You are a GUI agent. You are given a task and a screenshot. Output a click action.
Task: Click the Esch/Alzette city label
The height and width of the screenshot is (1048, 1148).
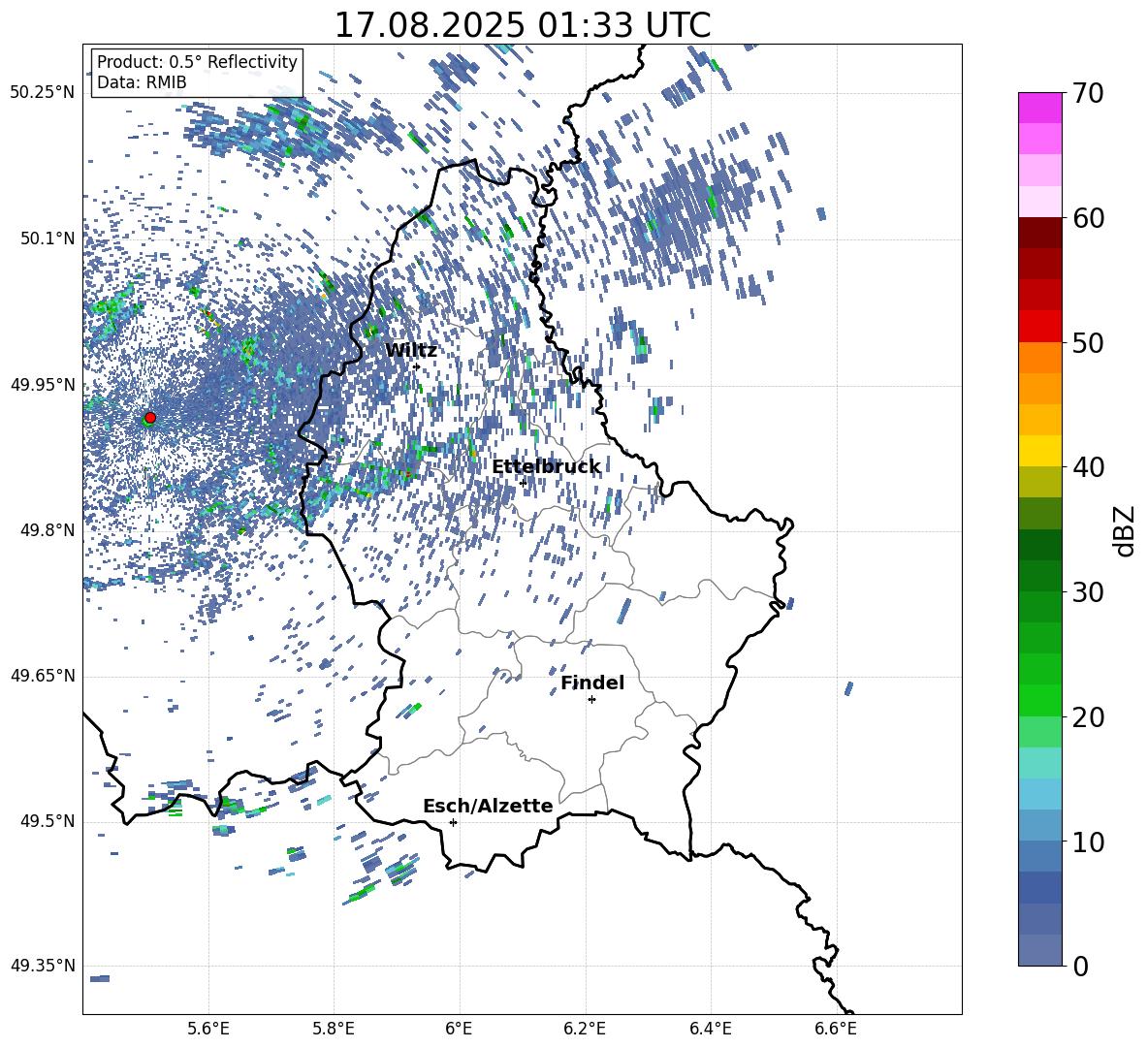pyautogui.click(x=488, y=806)
